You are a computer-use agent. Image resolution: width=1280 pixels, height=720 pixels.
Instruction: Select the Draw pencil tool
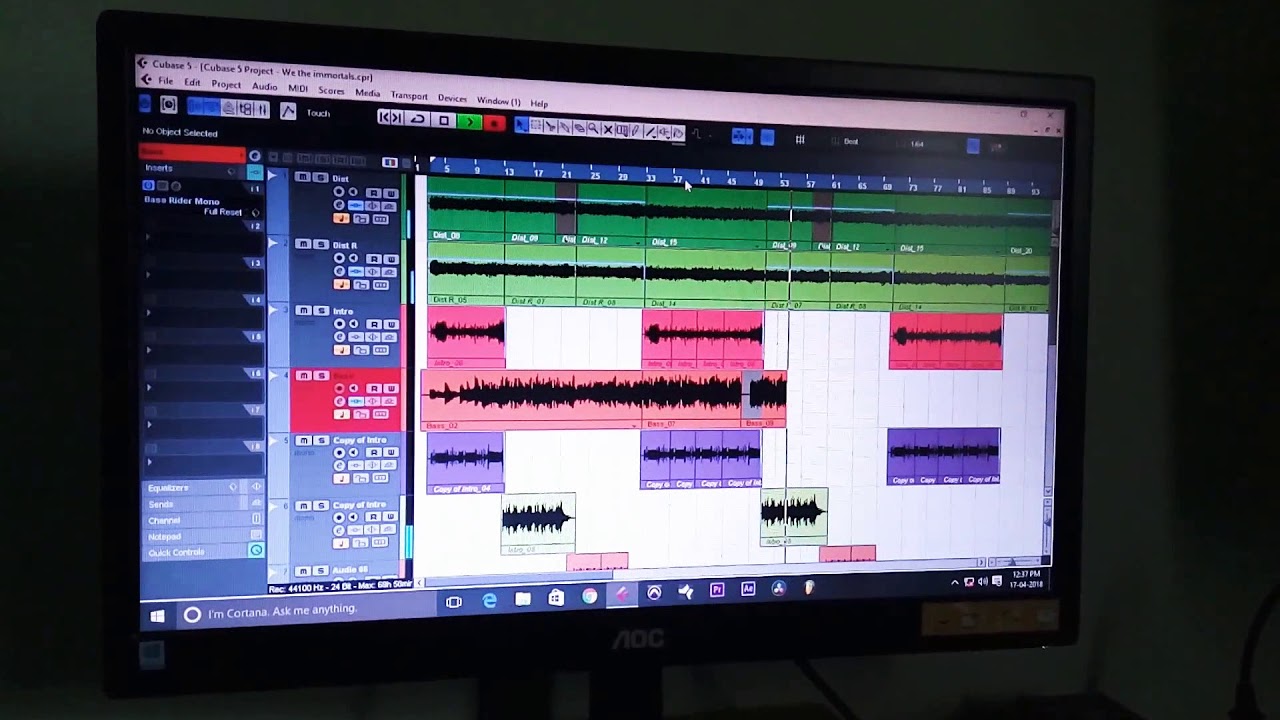pos(635,130)
